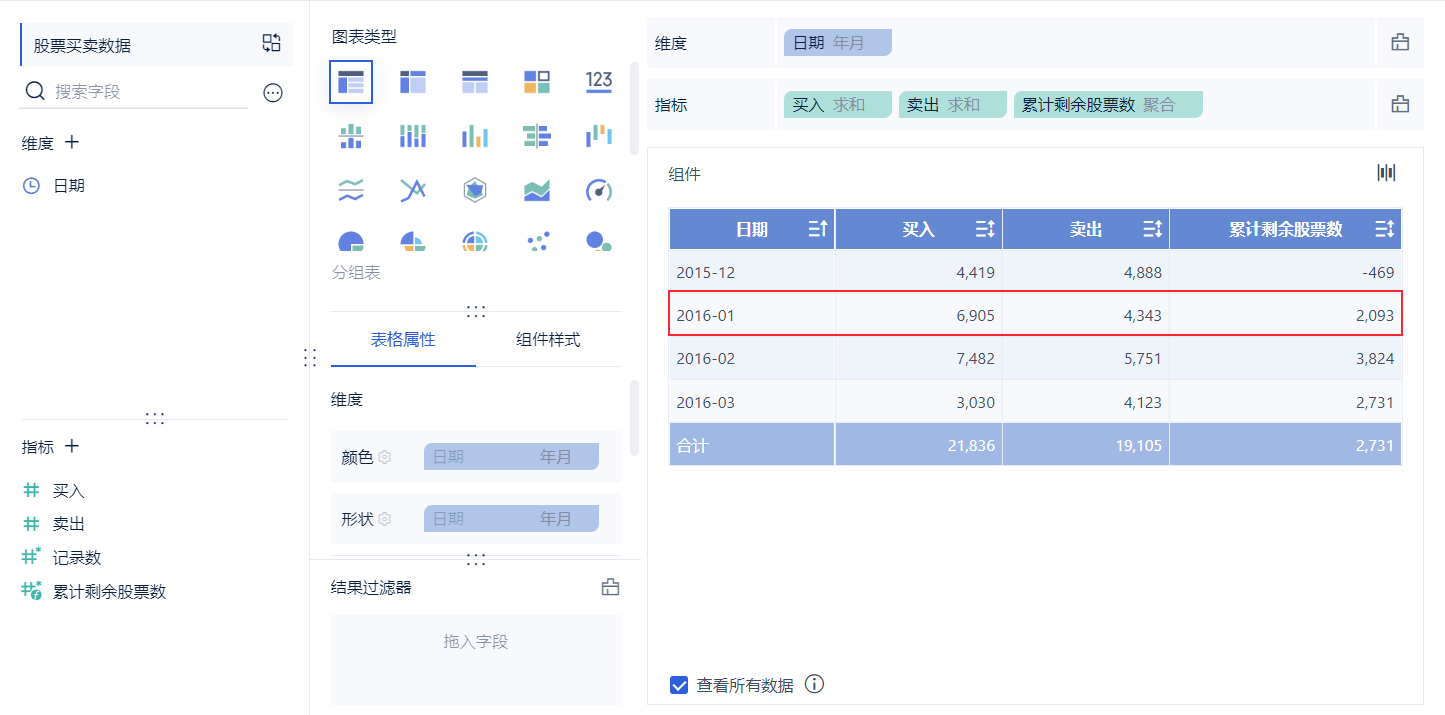Switch dataset icon next to 股票买卖数据
The image size is (1445, 715).
272,43
